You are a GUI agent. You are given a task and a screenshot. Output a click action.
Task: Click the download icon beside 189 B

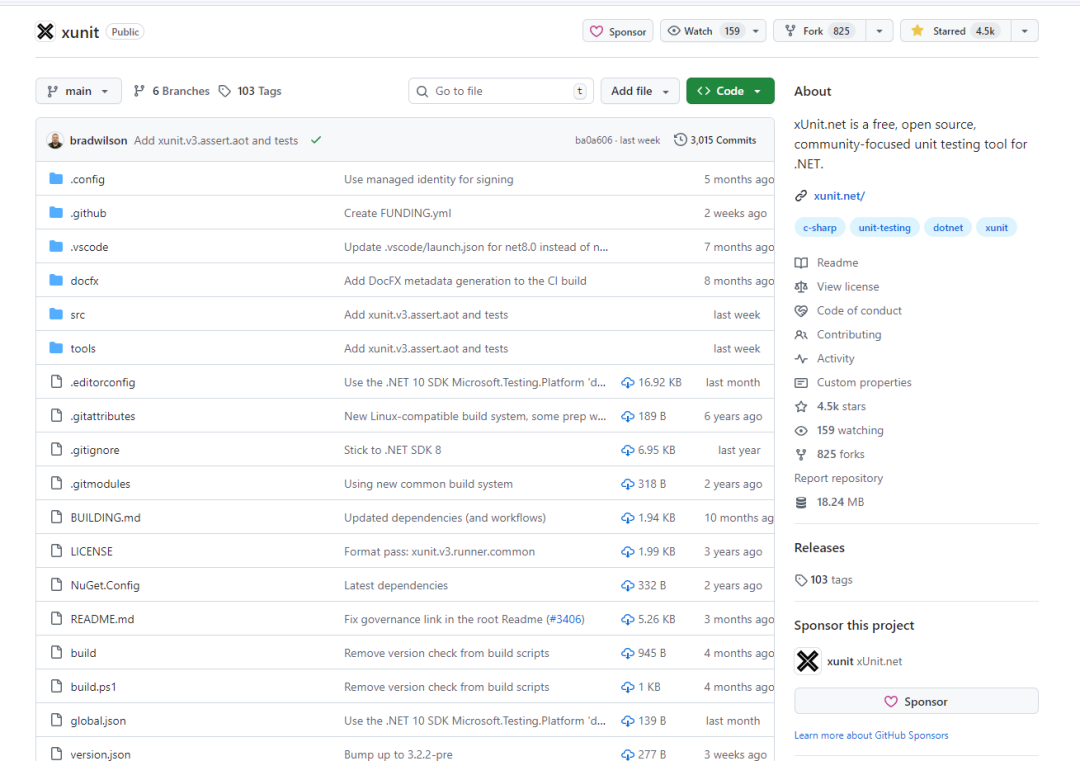pos(627,416)
